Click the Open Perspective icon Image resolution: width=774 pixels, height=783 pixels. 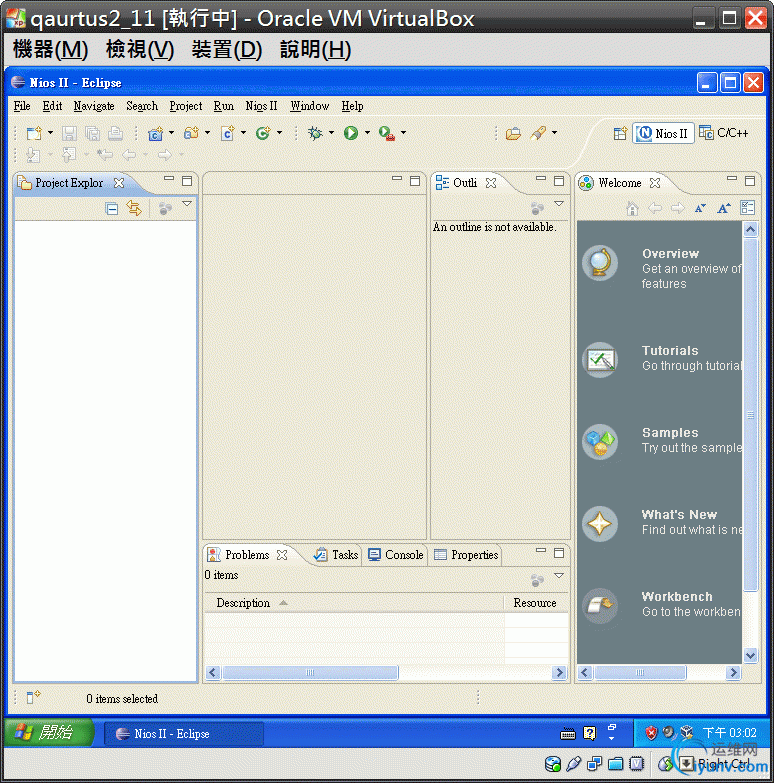620,133
